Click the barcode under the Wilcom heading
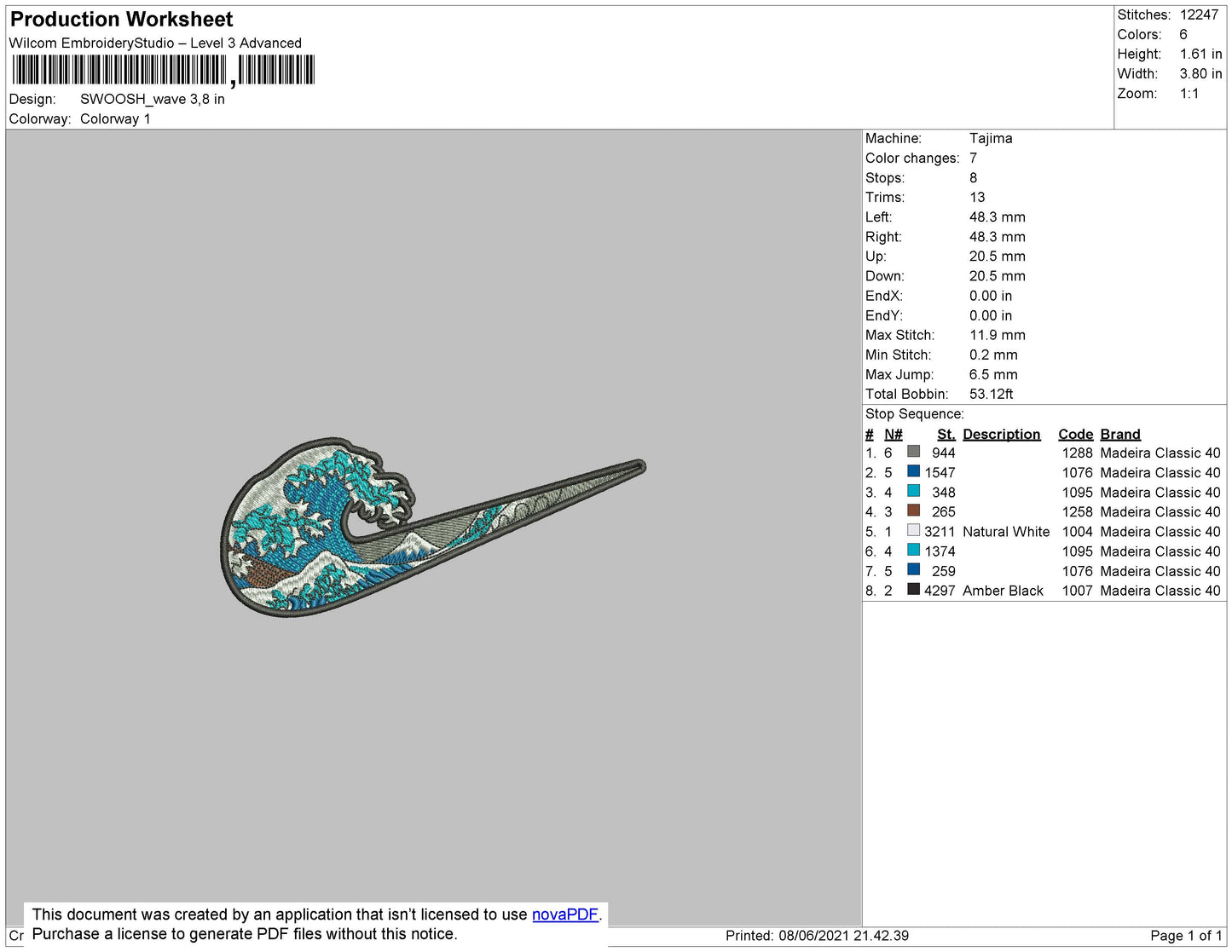The image size is (1232, 952). 163,70
